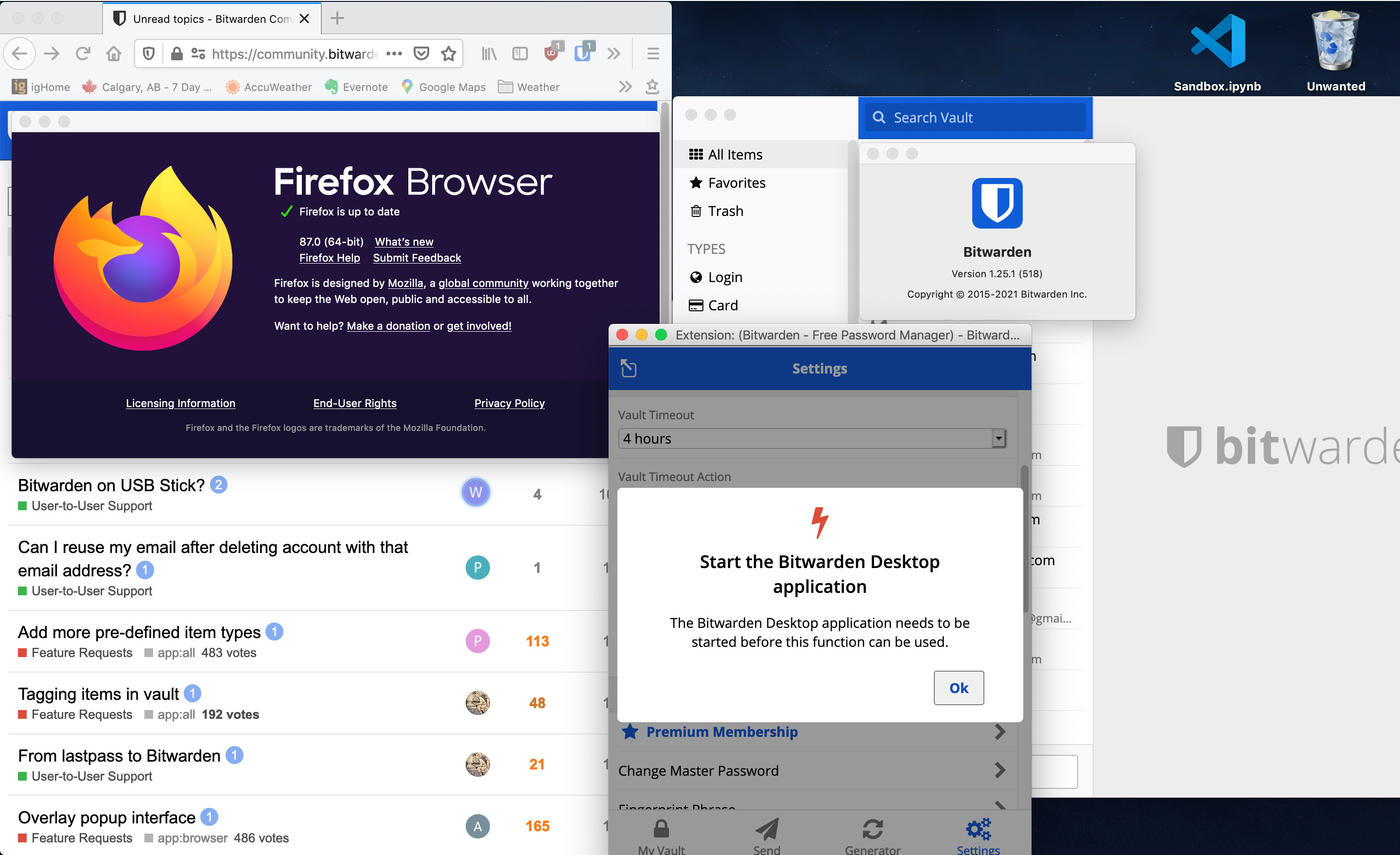Select Favorites in vault sidebar
1400x855 pixels.
(736, 183)
